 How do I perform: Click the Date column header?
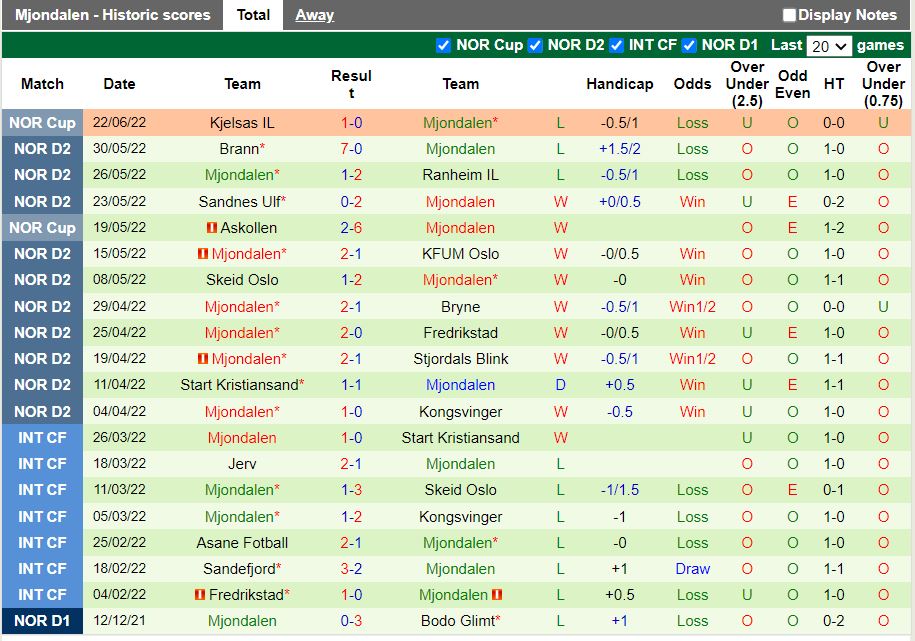(x=119, y=84)
